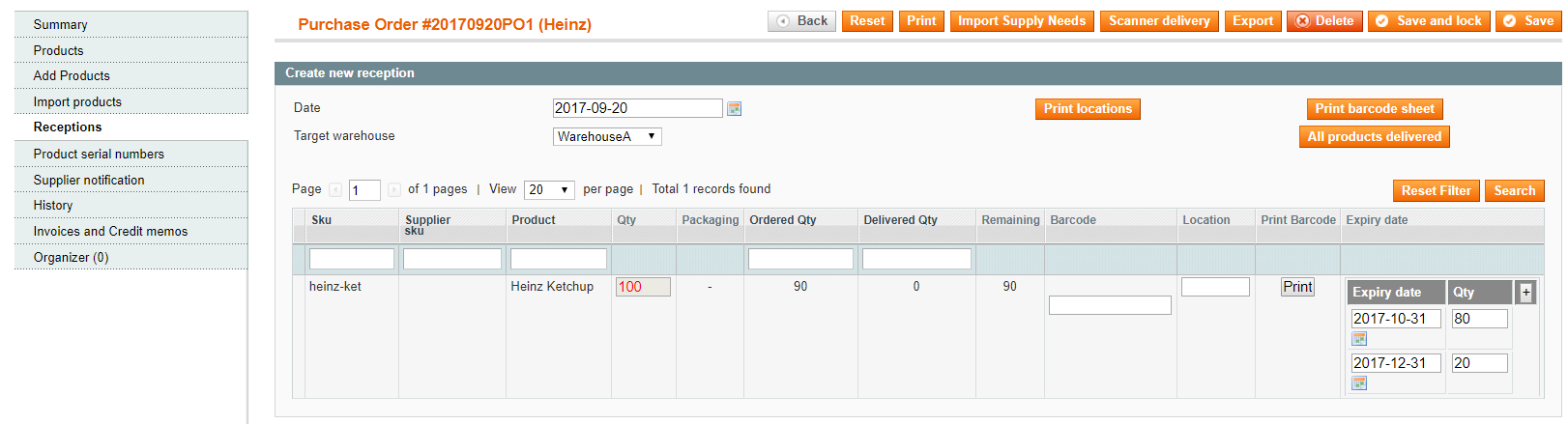Print barcode for Heinz Ketchup row

[1297, 287]
